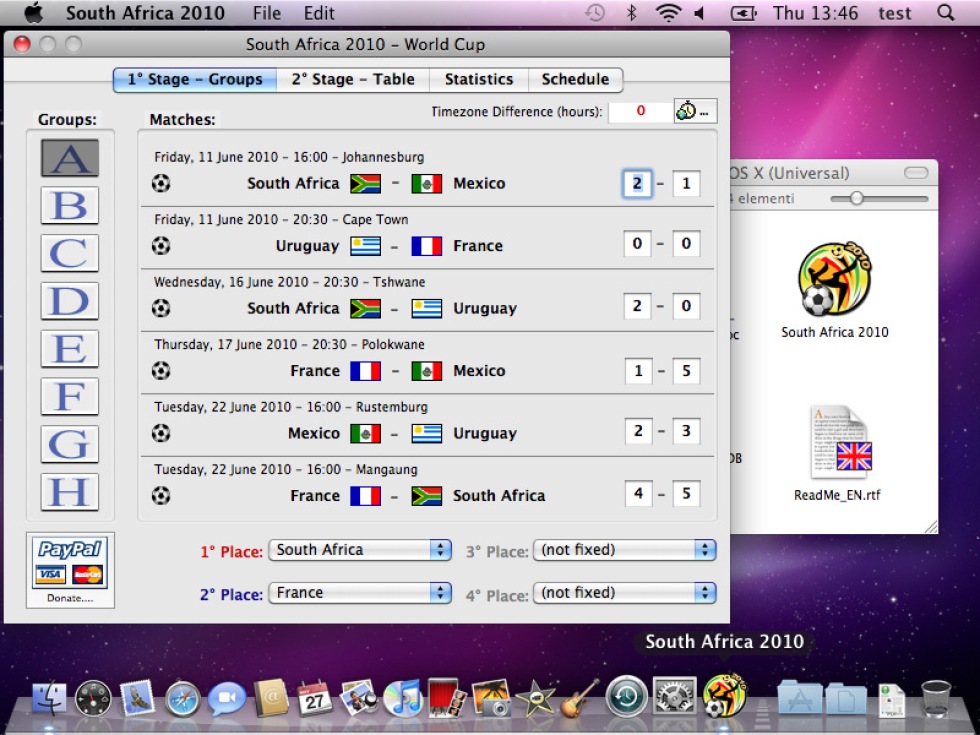
Task: Switch to 2° Stage – Table tab
Action: (x=353, y=79)
